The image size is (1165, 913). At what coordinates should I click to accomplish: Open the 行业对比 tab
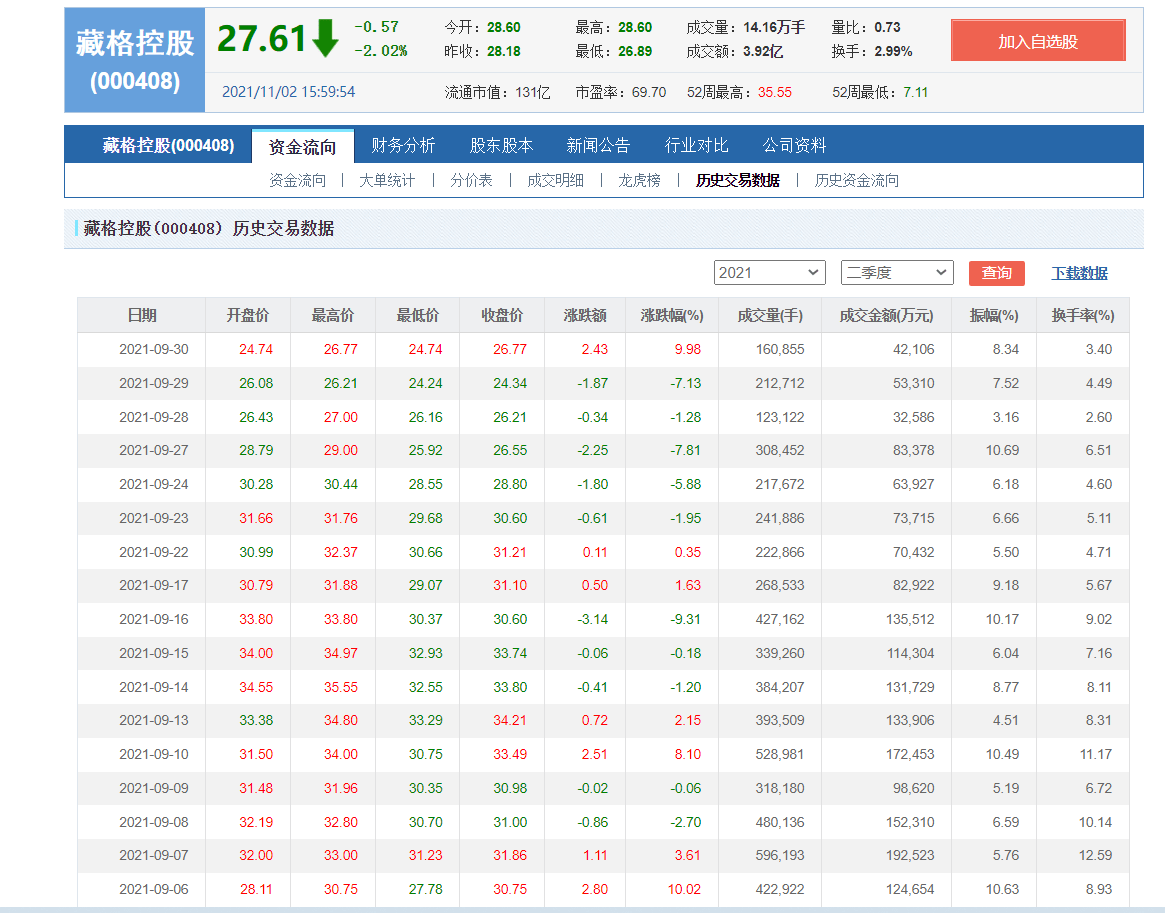tap(696, 145)
